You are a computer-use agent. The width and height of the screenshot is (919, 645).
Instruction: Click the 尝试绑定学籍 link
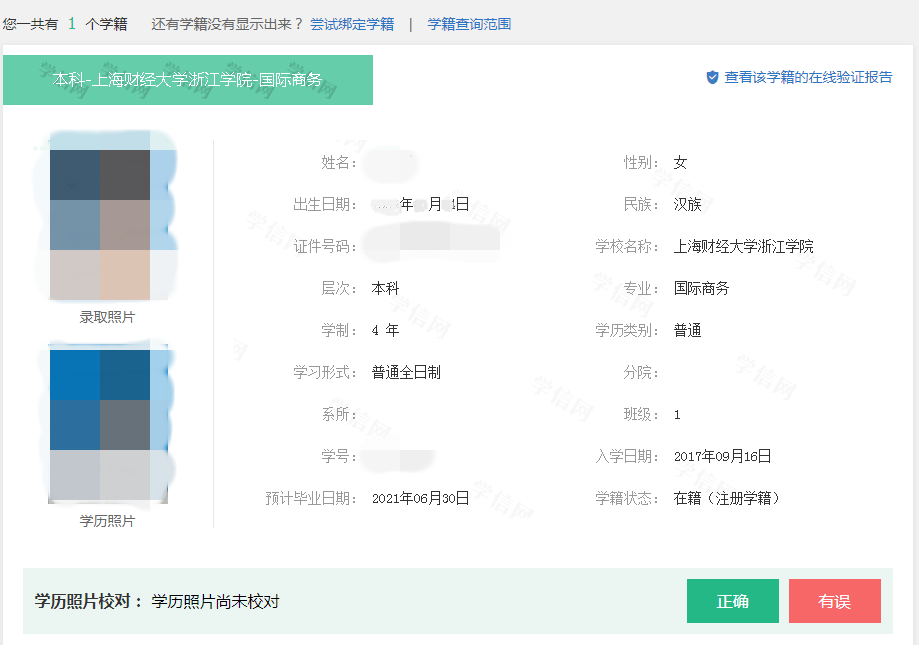click(351, 24)
